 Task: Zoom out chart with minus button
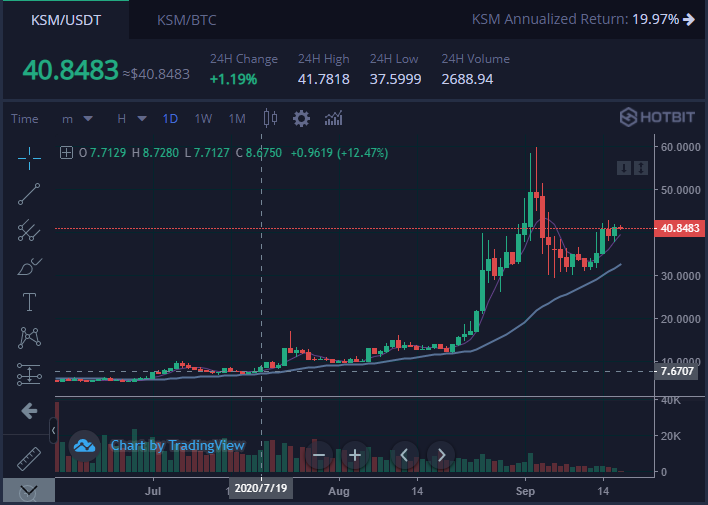(319, 455)
